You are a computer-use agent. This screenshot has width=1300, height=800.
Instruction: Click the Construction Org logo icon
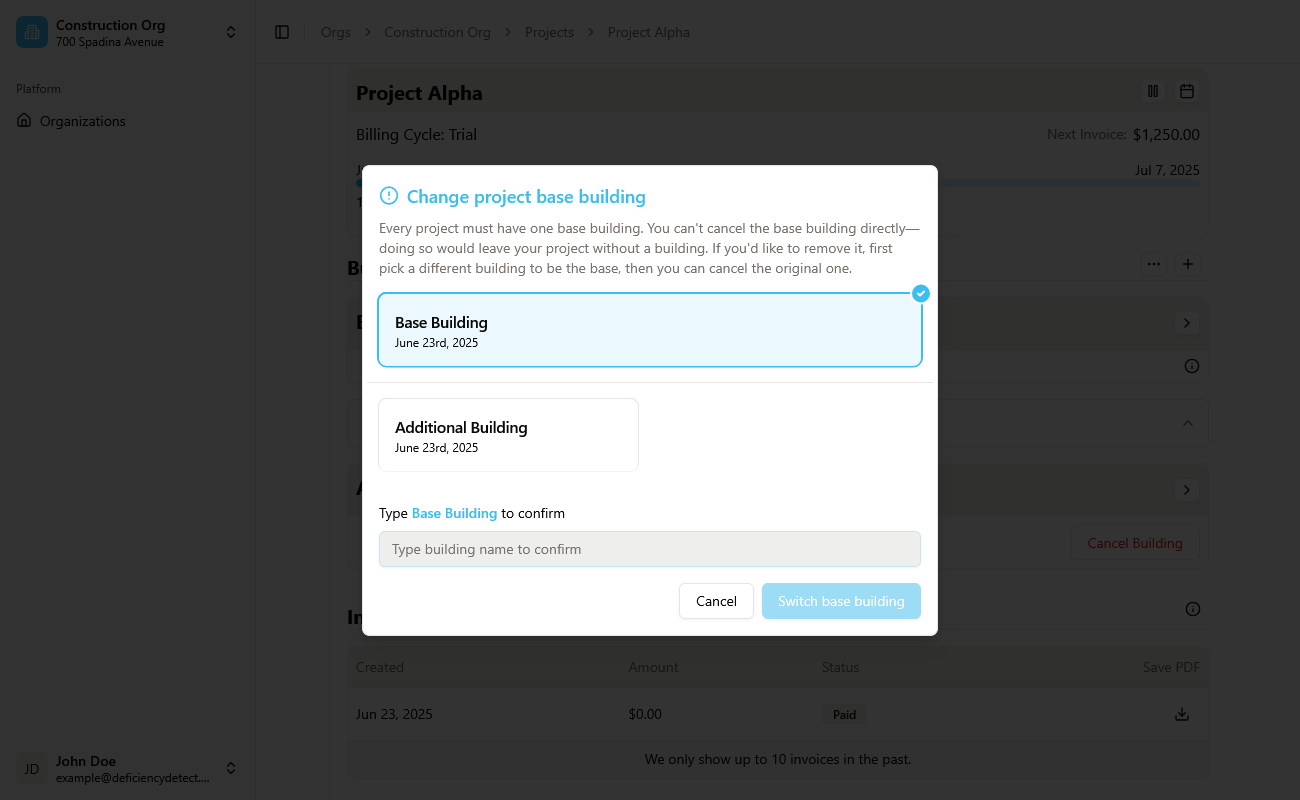(x=32, y=32)
